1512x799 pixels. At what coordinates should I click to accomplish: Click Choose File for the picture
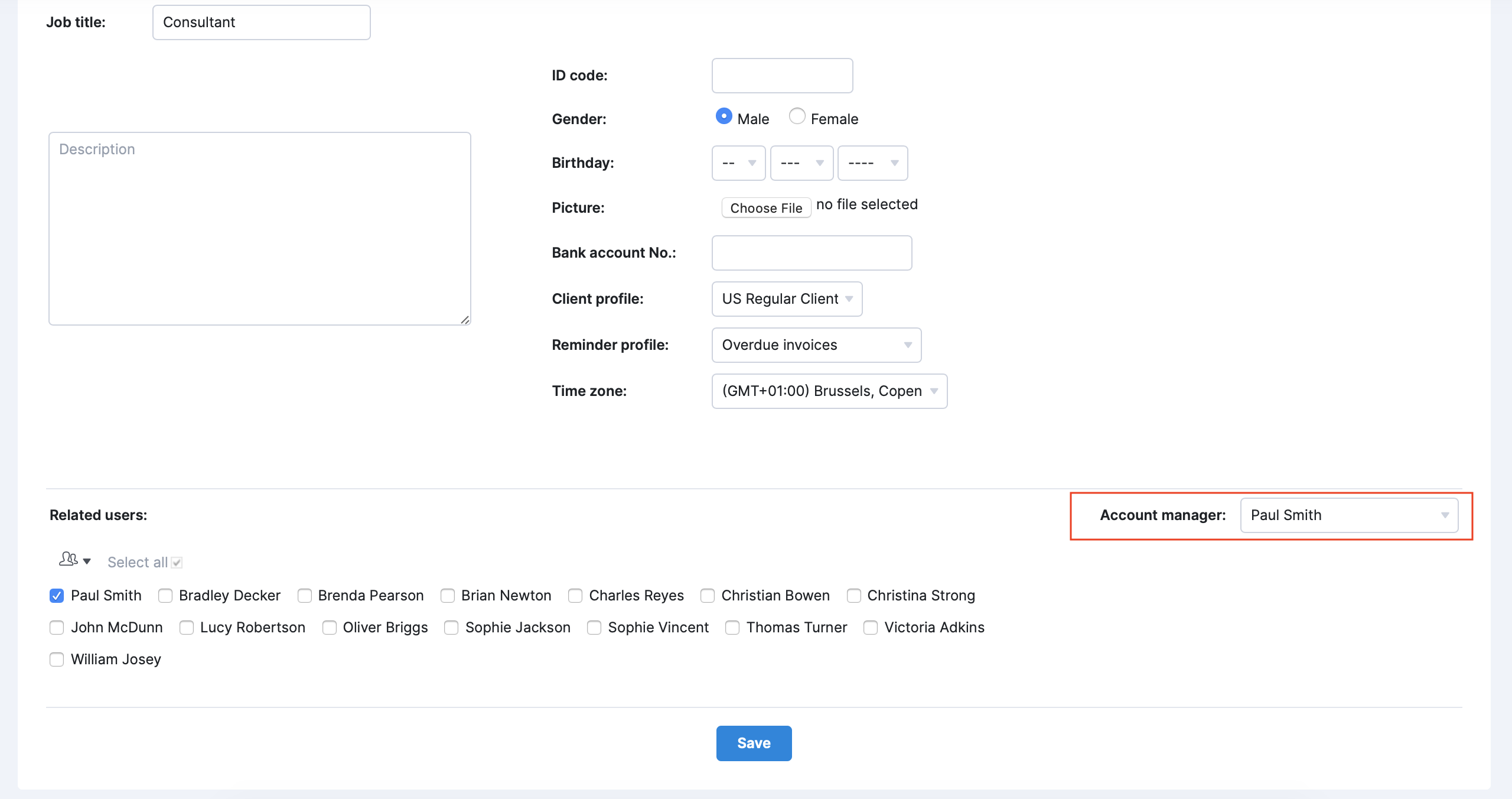click(x=766, y=208)
